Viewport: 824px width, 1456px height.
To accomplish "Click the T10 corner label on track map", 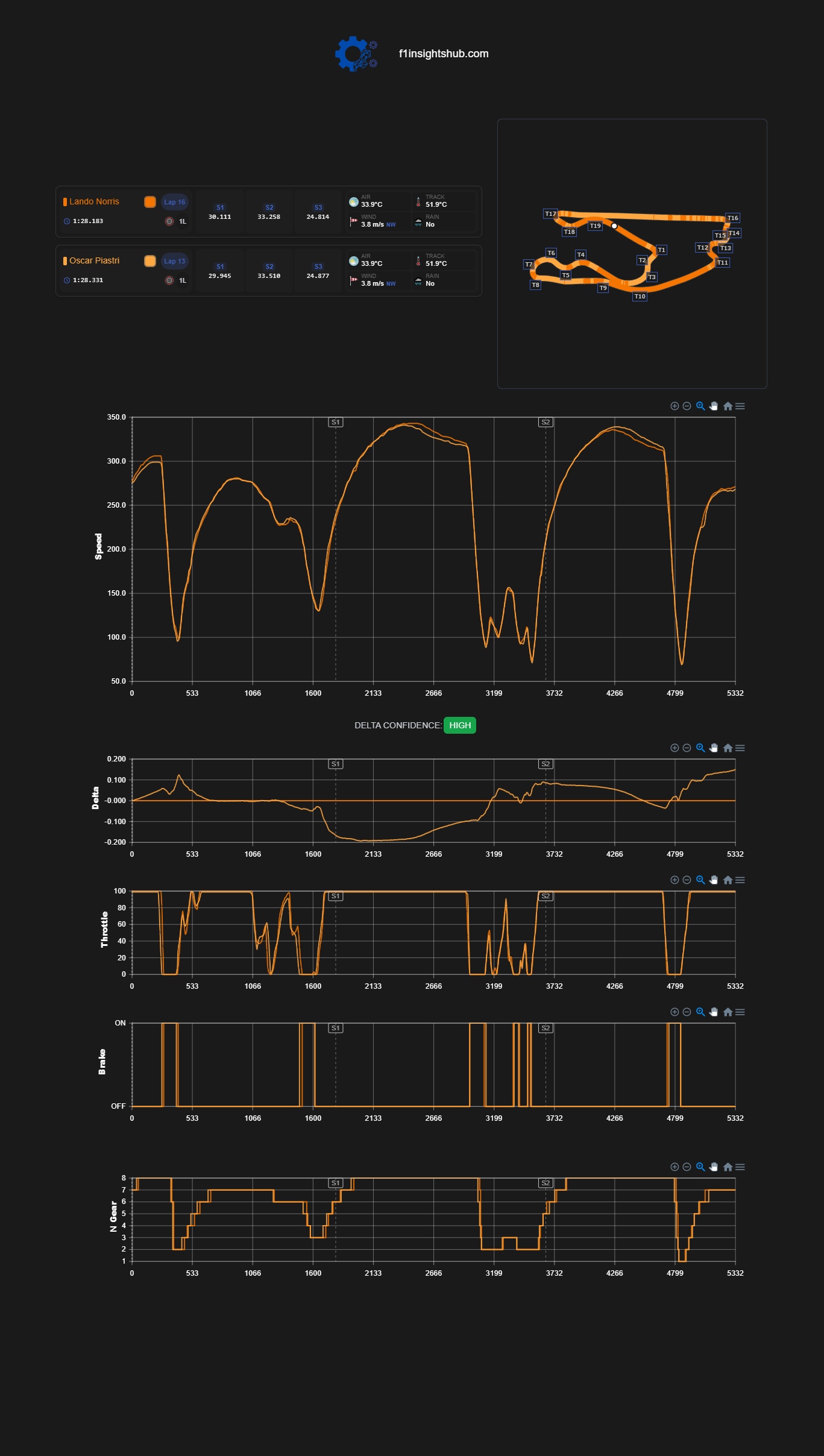I will [640, 296].
